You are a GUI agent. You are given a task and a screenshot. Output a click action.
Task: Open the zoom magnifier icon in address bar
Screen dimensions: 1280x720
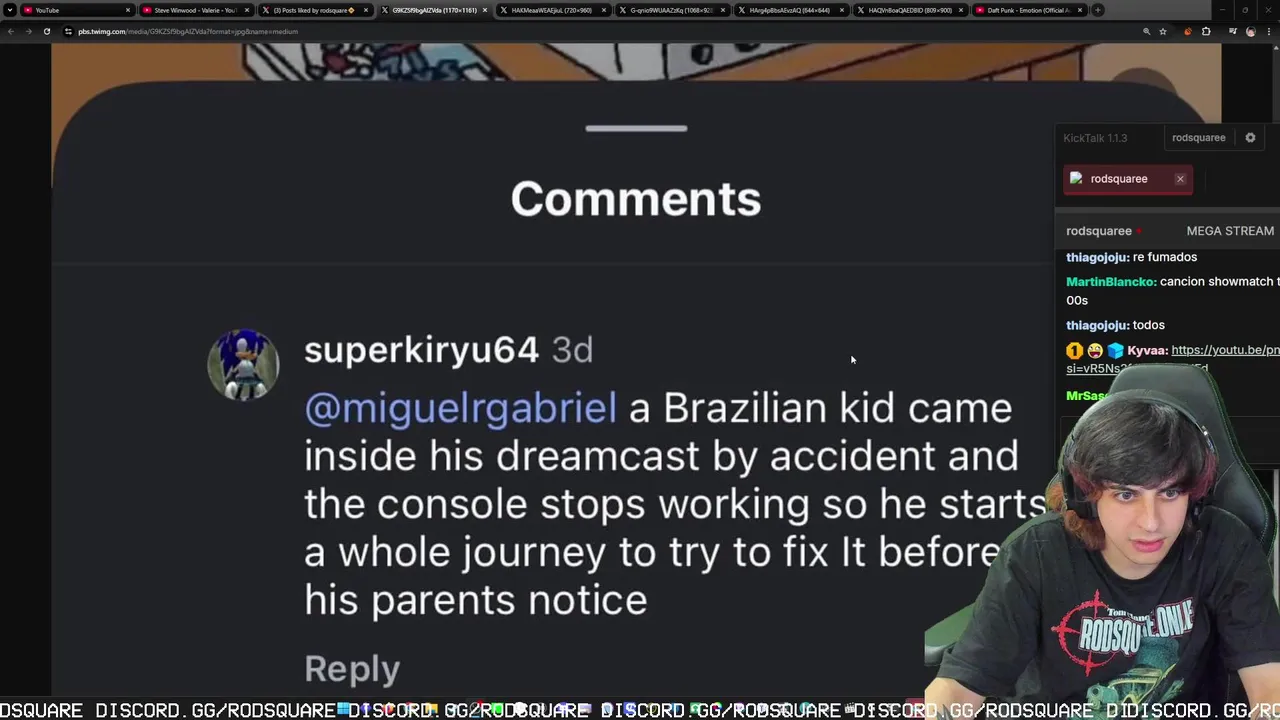click(1147, 31)
